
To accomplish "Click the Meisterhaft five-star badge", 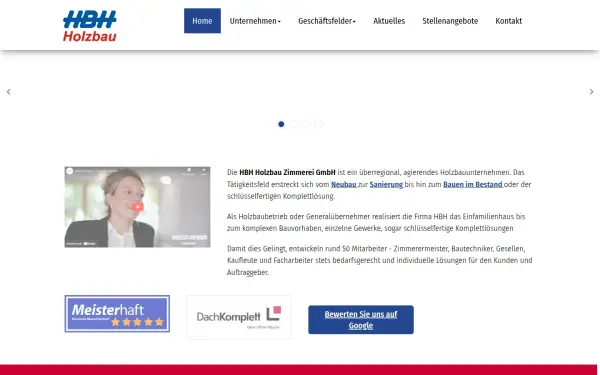I will (117, 314).
